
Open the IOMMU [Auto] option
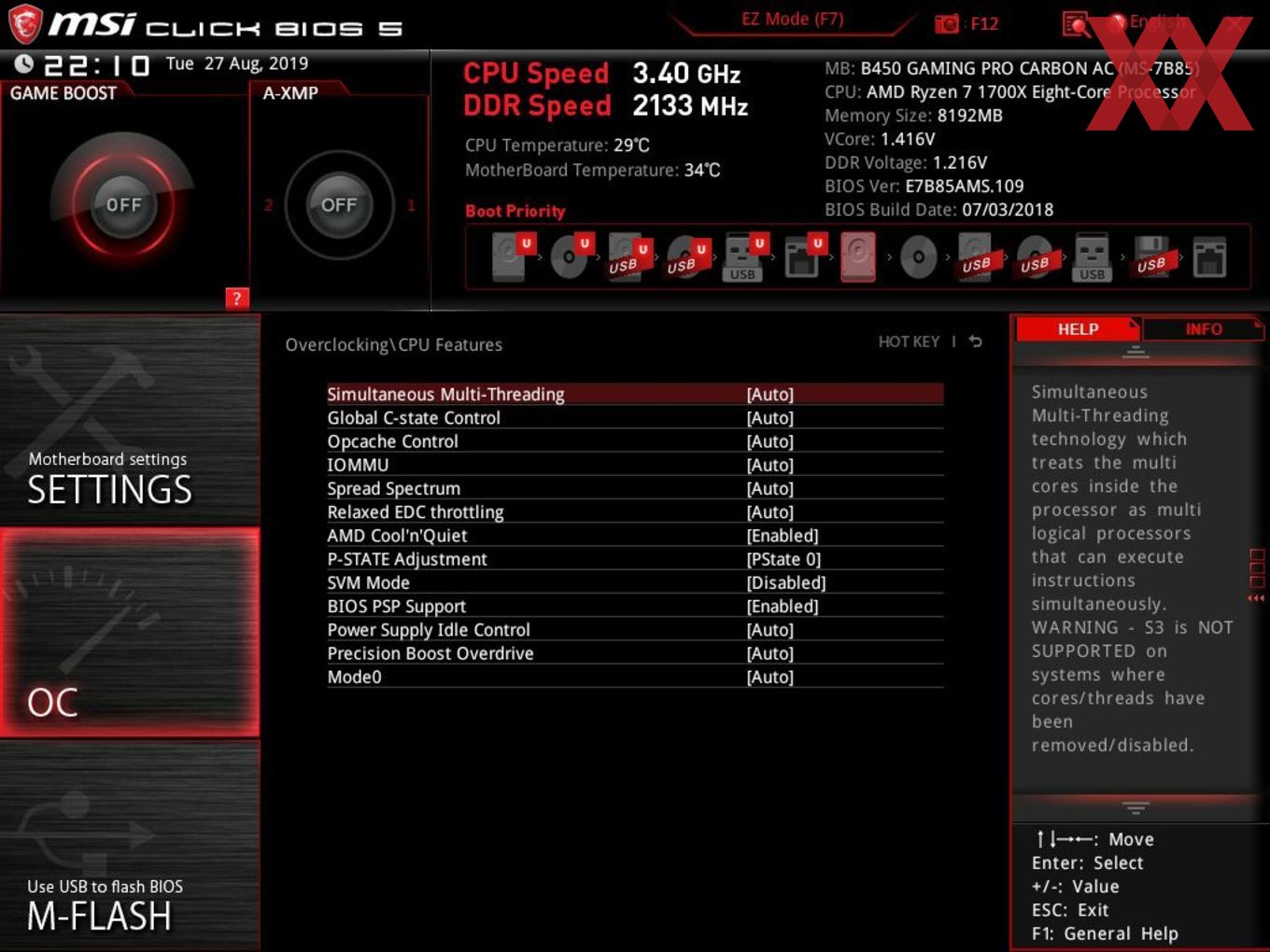click(x=770, y=465)
